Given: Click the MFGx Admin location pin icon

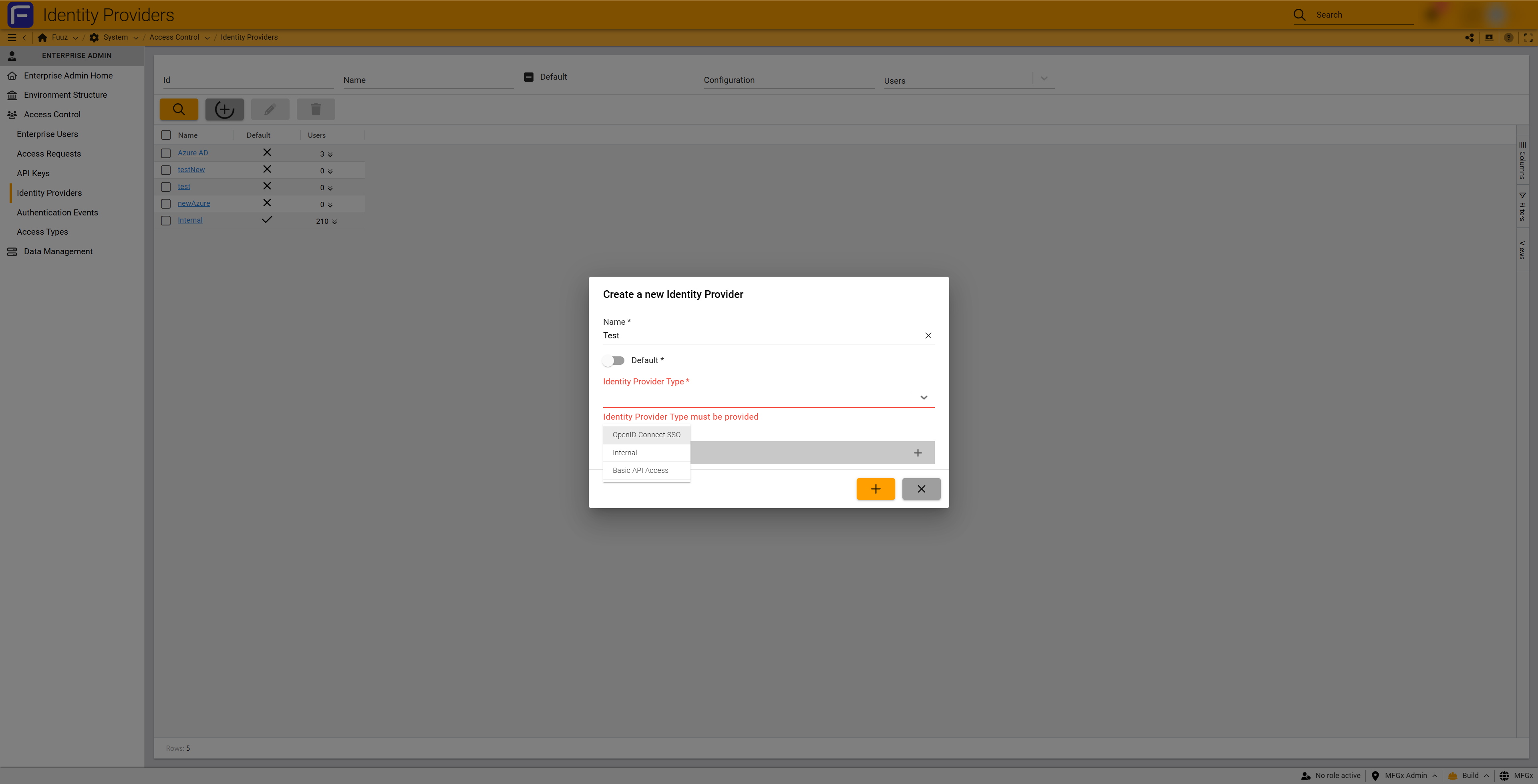Looking at the screenshot, I should point(1375,776).
